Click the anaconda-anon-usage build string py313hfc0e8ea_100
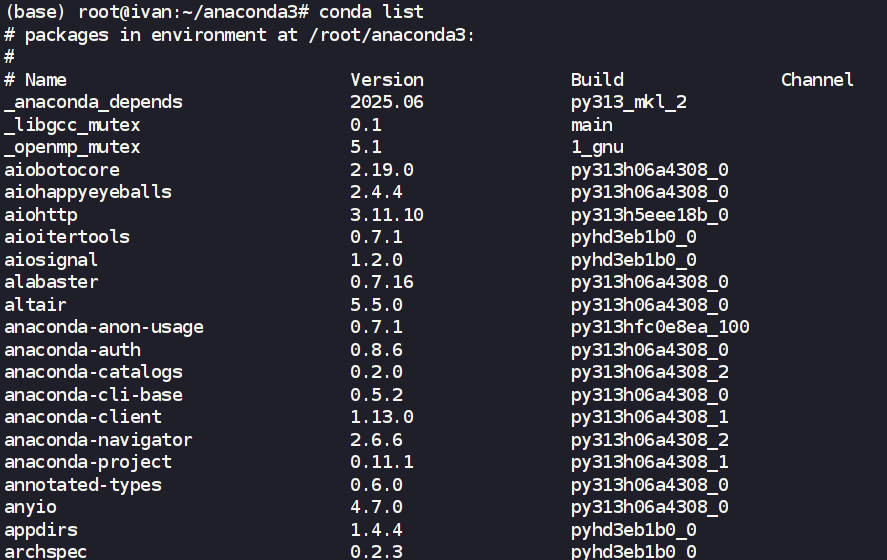Image resolution: width=887 pixels, height=560 pixels. pos(660,327)
